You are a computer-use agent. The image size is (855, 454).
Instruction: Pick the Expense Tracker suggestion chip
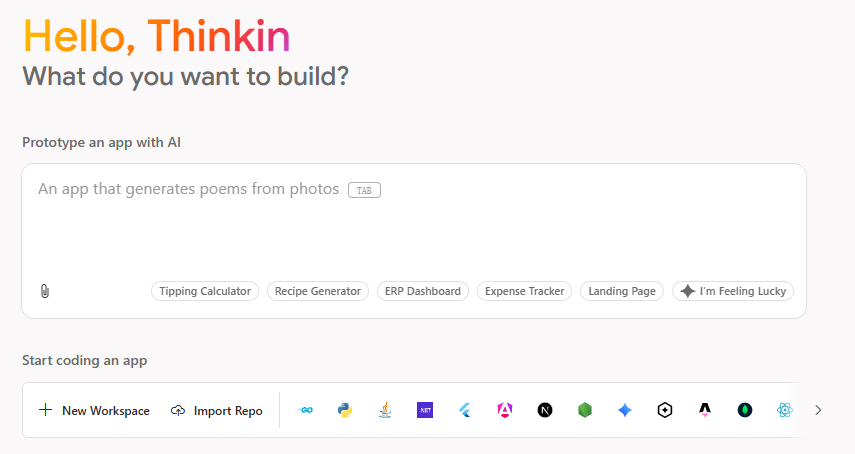[x=525, y=291]
